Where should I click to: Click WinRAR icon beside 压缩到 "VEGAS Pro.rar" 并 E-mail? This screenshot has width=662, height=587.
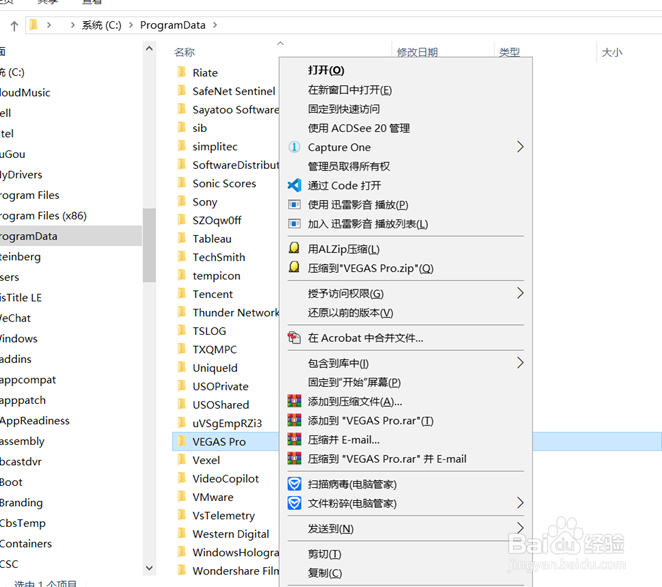click(294, 459)
